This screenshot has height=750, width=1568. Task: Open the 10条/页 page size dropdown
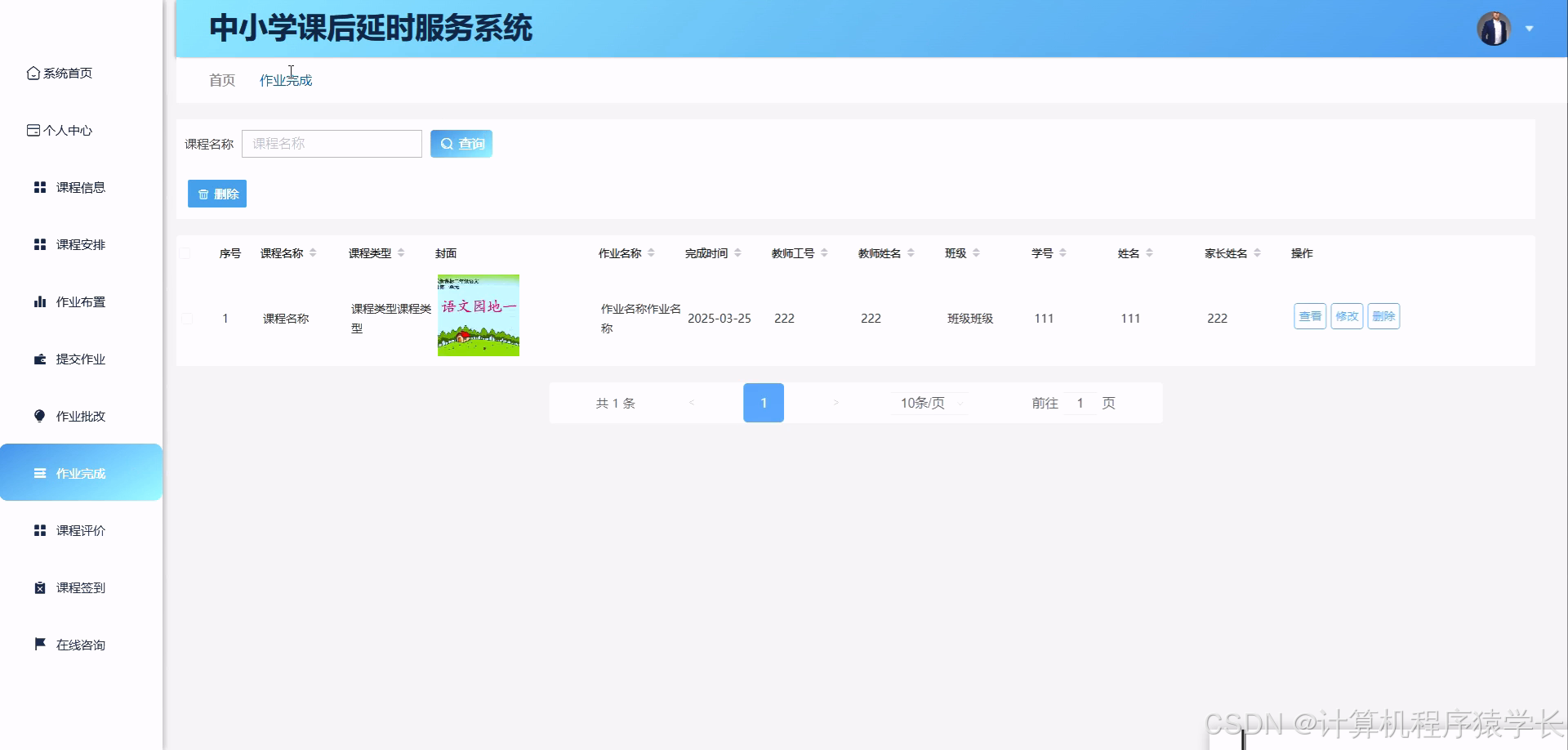tap(927, 403)
